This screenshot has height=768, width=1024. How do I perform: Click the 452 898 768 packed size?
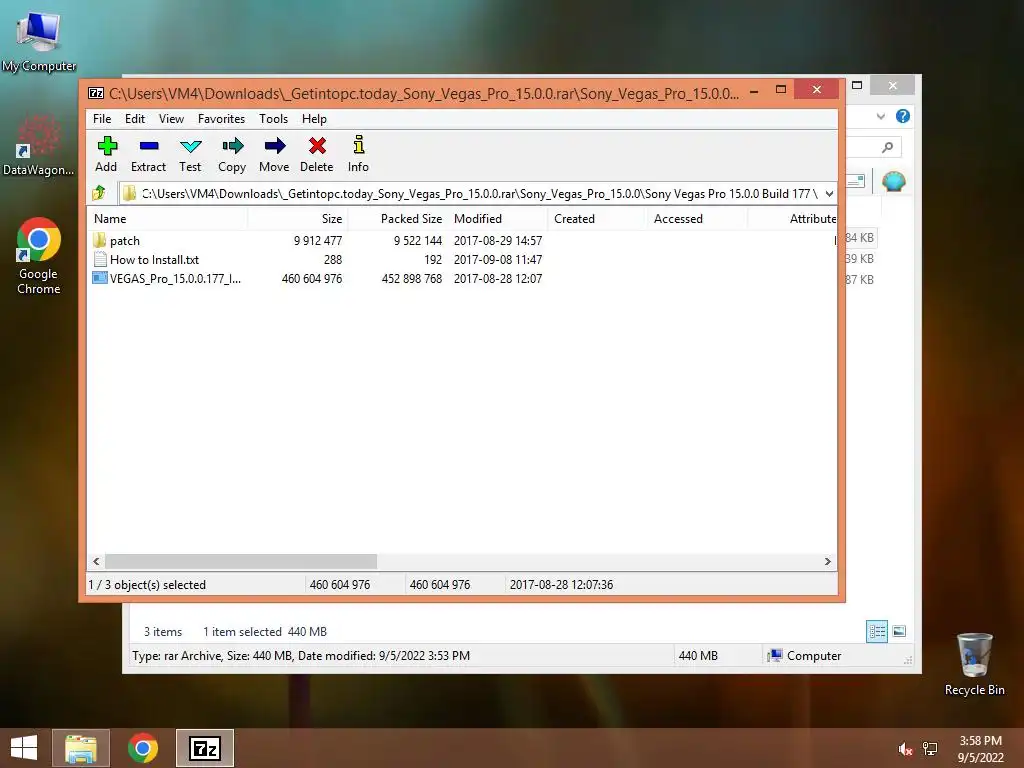point(411,278)
